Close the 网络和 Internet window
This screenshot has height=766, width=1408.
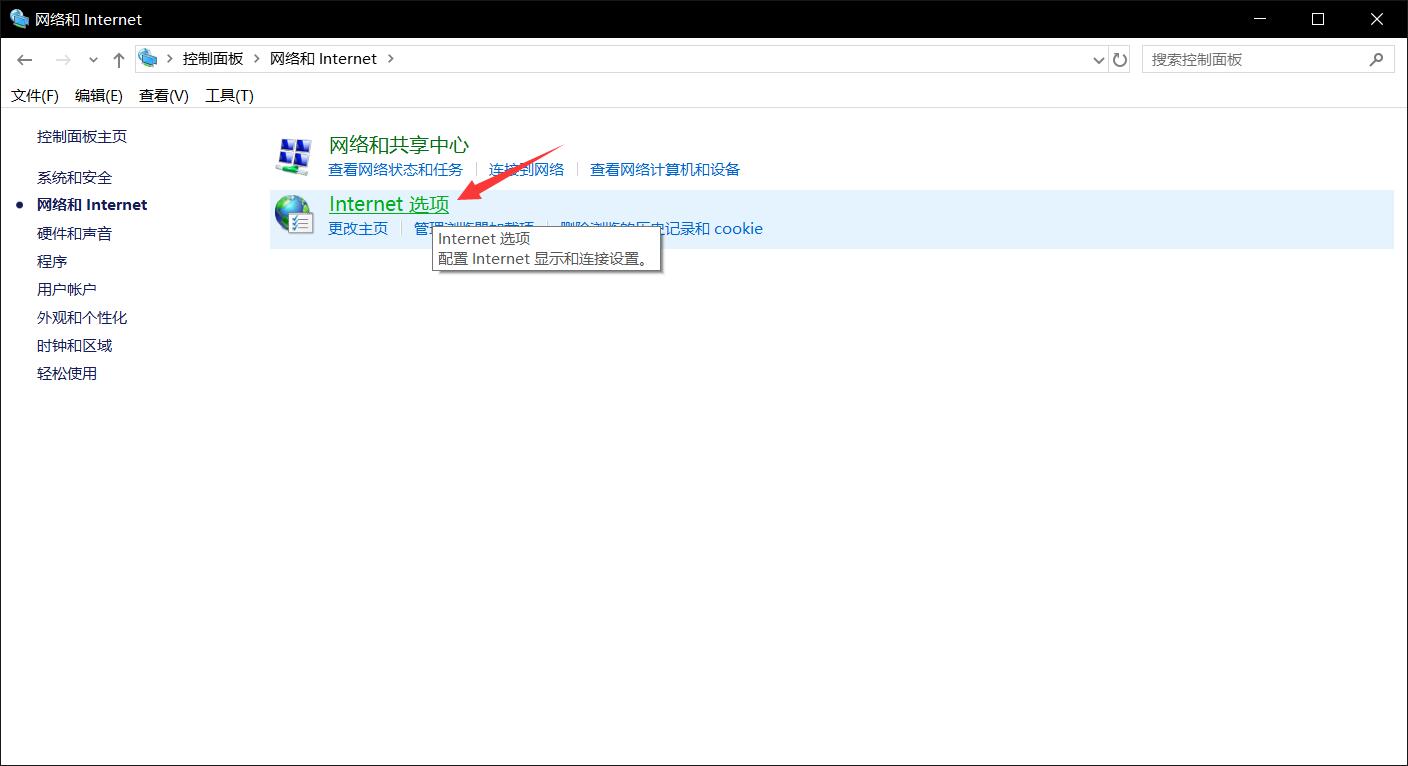(x=1376, y=19)
